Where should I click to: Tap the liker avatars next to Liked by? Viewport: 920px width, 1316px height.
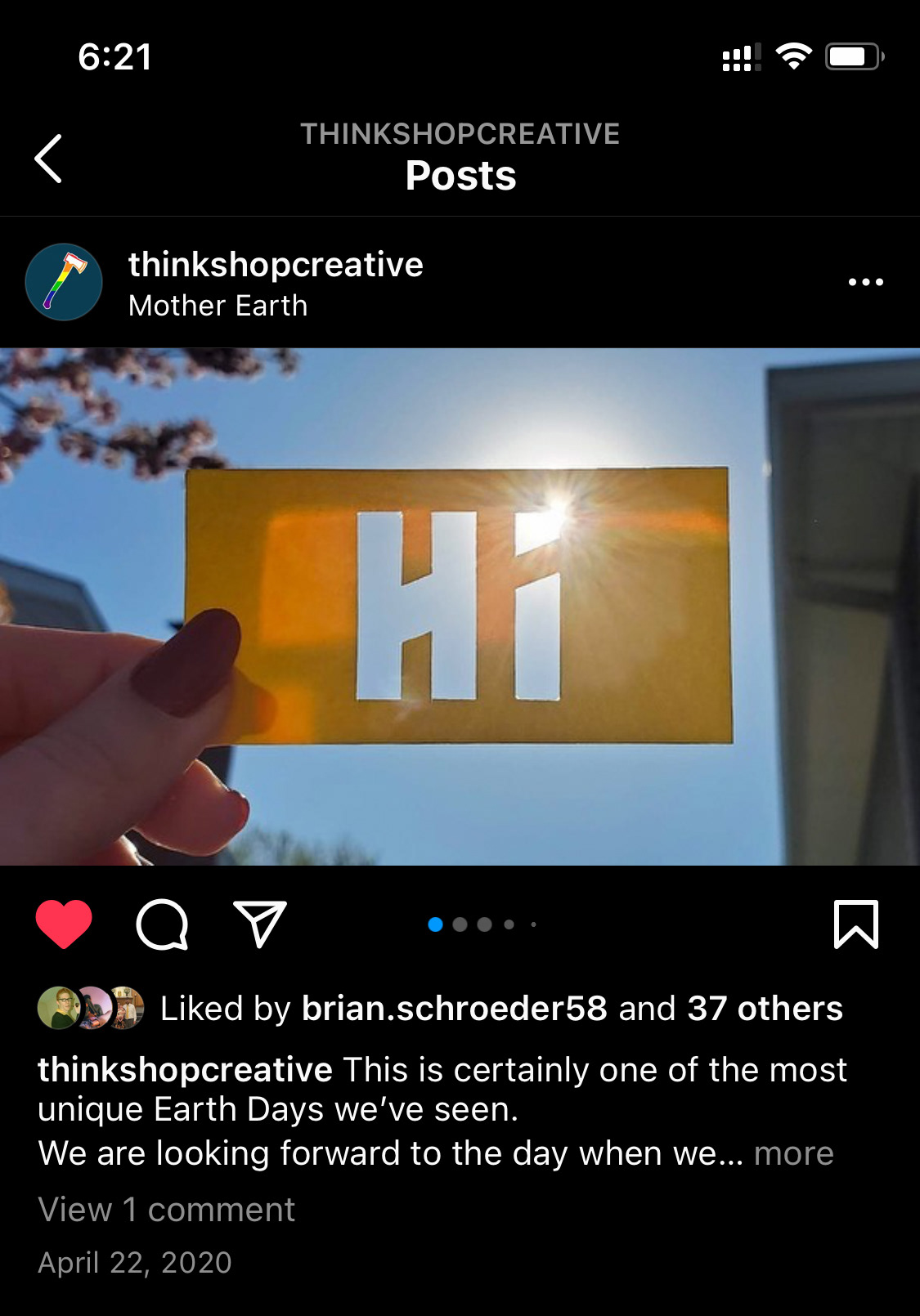click(91, 1008)
